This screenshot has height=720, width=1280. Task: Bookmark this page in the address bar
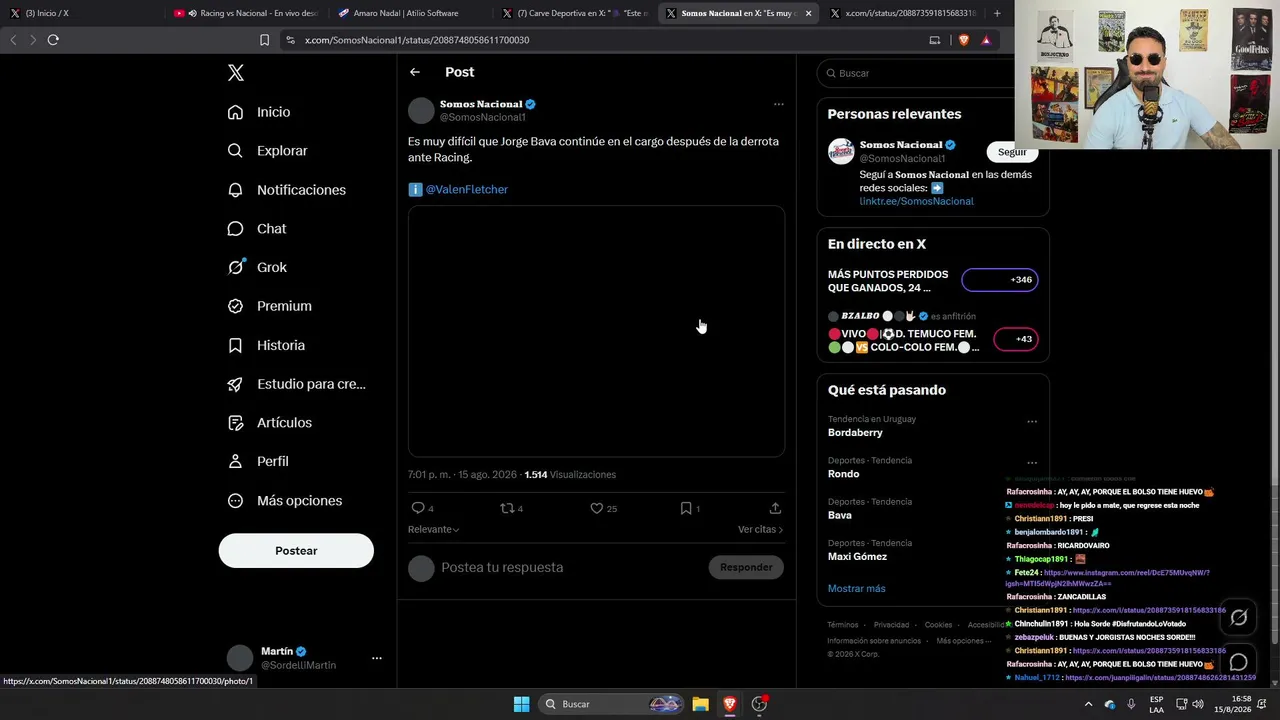264,40
